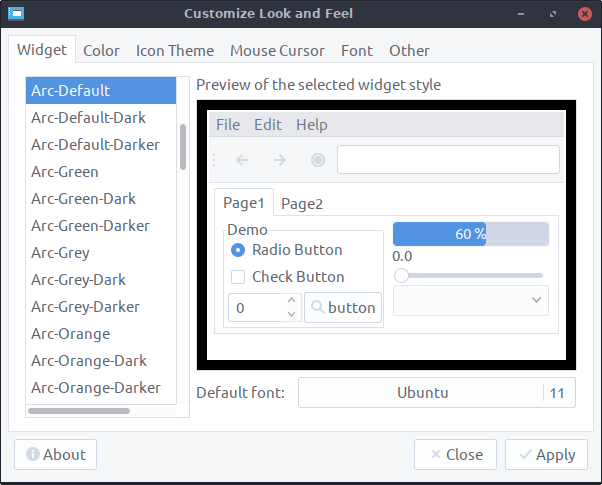
Task: Open the empty preview combo box
Action: (471, 300)
